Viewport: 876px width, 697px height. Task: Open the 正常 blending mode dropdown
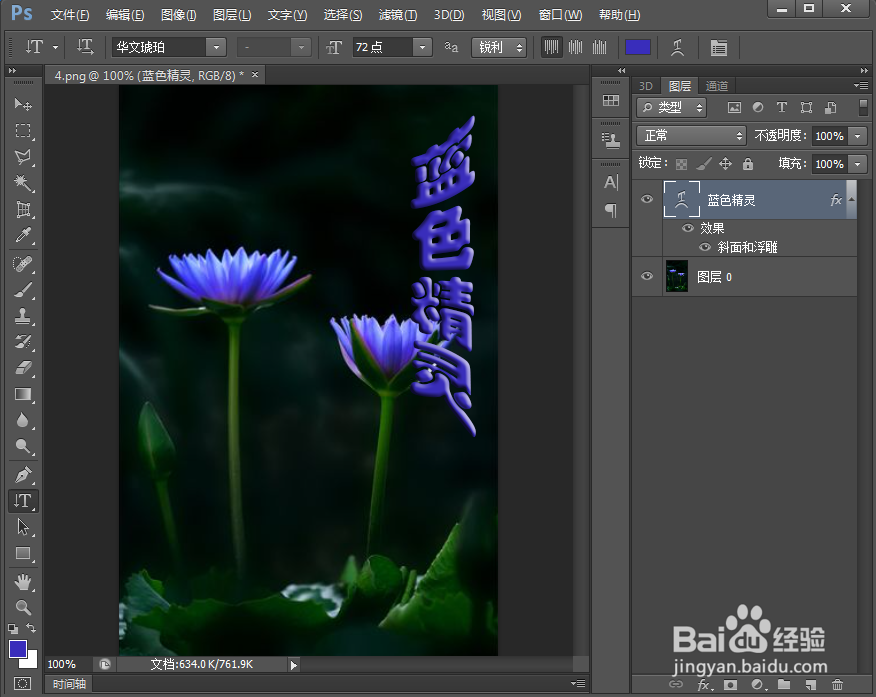691,134
